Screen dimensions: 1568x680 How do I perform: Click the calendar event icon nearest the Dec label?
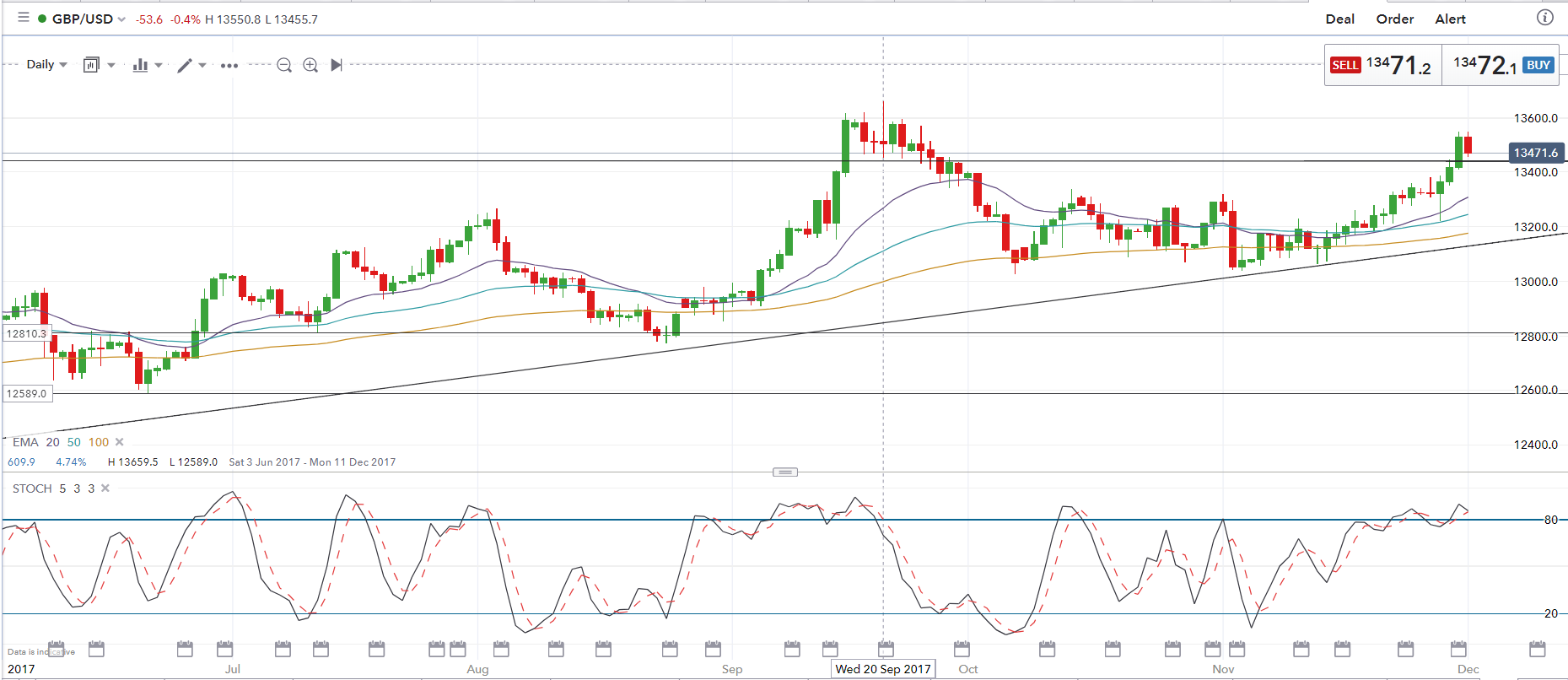click(x=1458, y=649)
